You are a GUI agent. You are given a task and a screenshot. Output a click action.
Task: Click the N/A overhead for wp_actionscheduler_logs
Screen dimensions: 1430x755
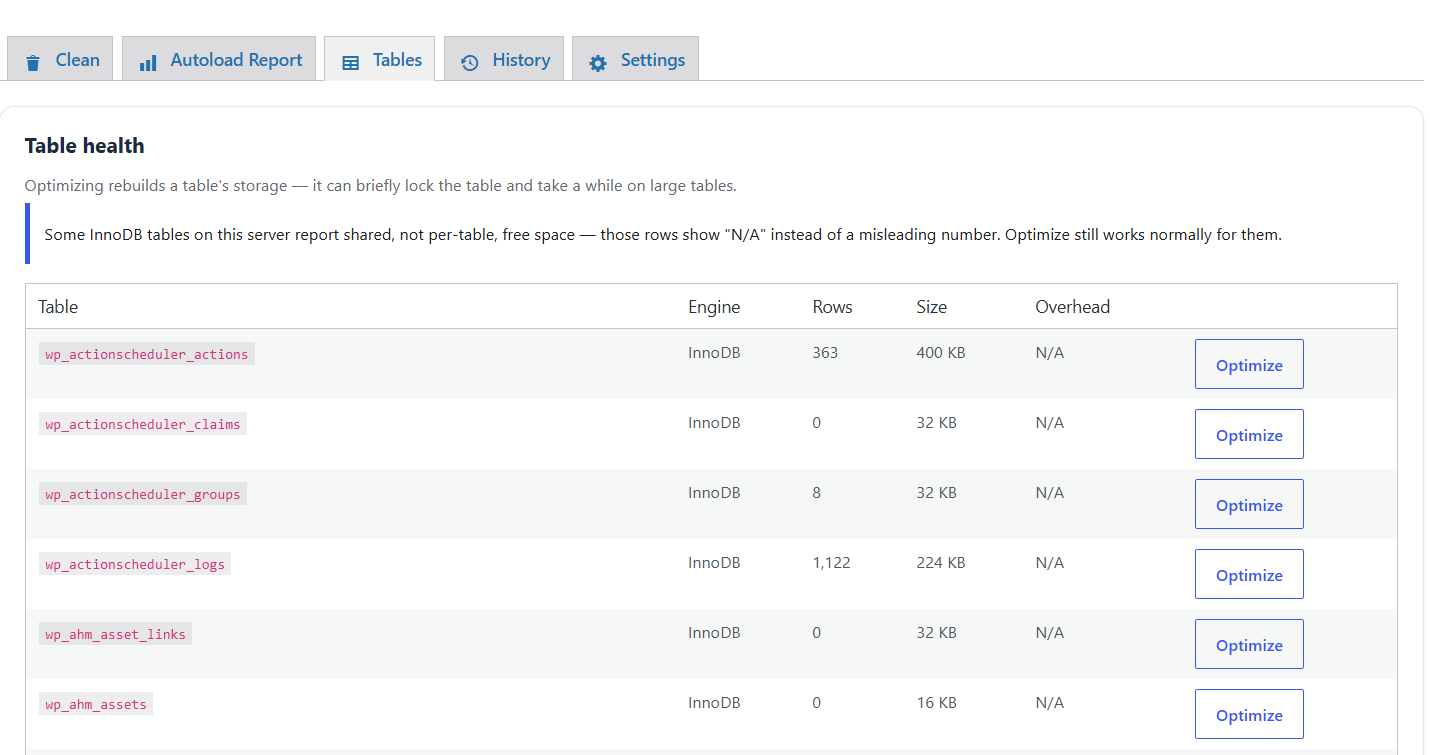coord(1049,563)
